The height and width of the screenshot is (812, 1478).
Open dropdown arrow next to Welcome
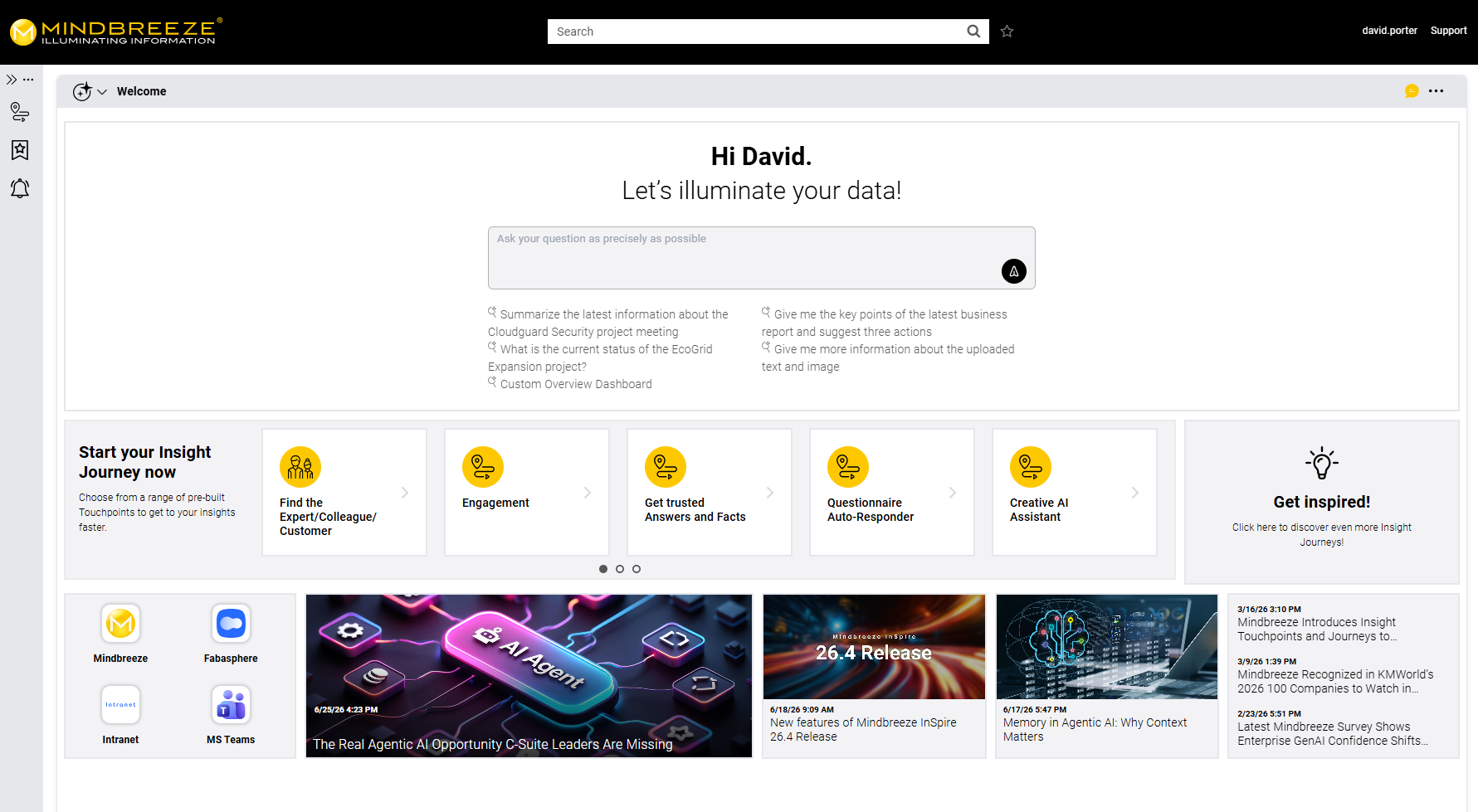pyautogui.click(x=102, y=92)
